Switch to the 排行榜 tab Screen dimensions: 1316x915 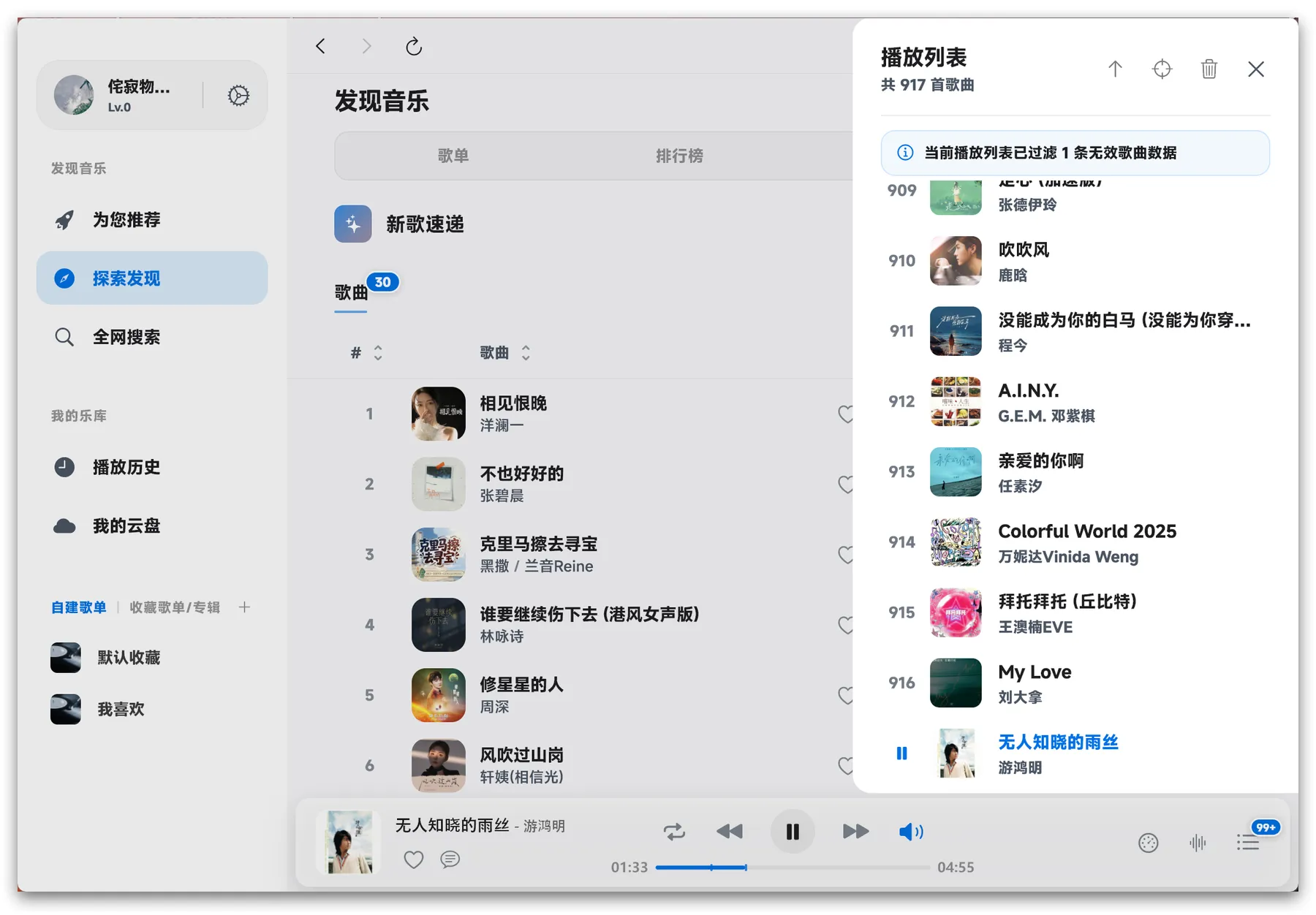click(679, 156)
